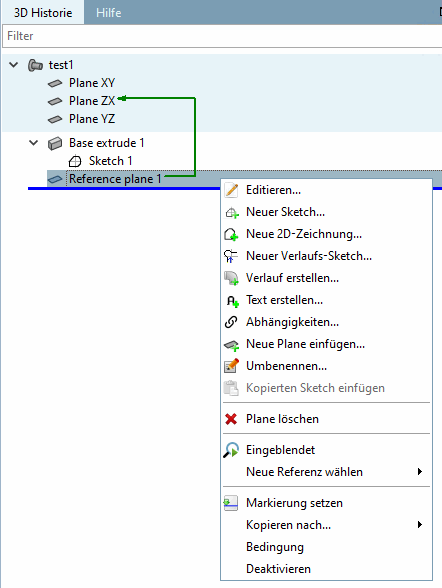Image resolution: width=442 pixels, height=588 pixels.
Task: Click the Markierung setzen marker icon
Action: [x=231, y=503]
